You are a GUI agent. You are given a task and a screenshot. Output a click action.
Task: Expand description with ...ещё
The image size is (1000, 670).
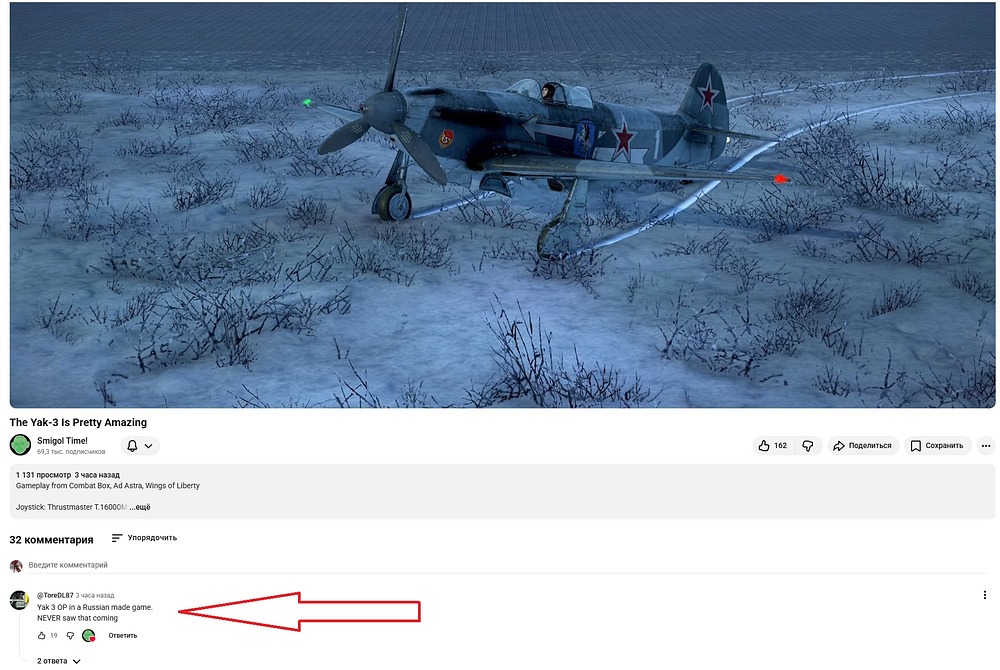pos(140,507)
